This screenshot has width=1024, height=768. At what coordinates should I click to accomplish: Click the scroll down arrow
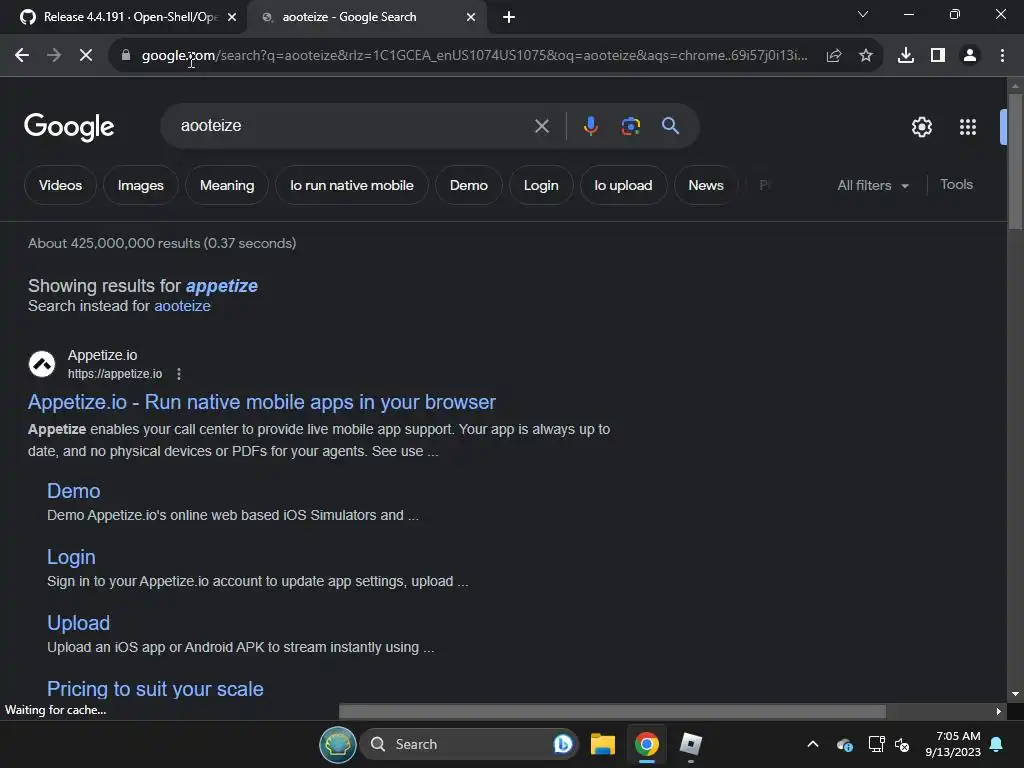point(1015,694)
